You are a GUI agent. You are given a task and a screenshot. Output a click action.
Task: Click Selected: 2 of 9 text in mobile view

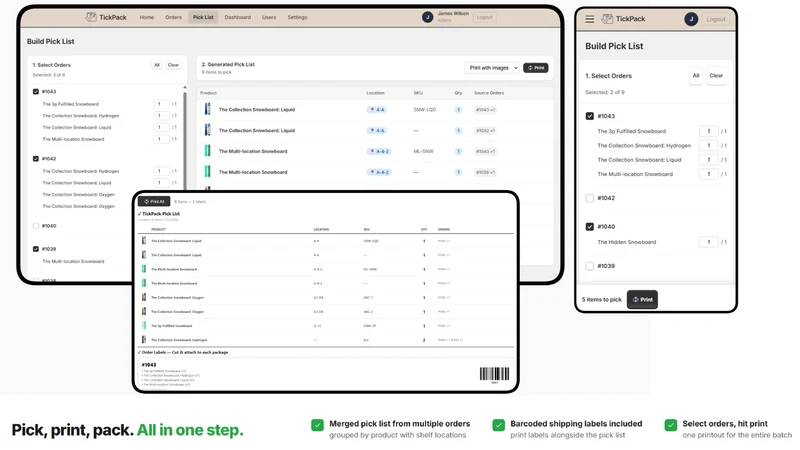click(x=605, y=92)
